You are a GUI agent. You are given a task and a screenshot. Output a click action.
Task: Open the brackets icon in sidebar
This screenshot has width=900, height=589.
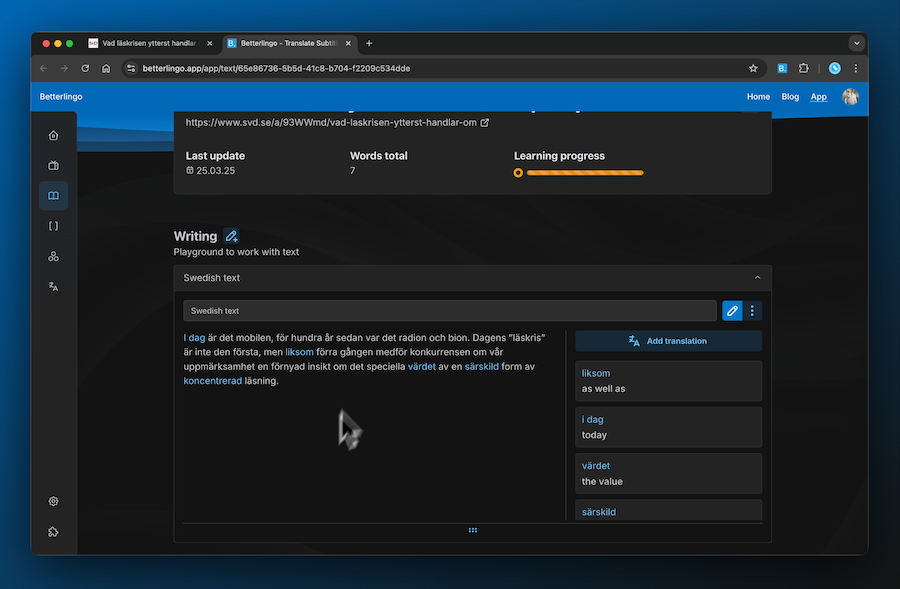tap(53, 226)
